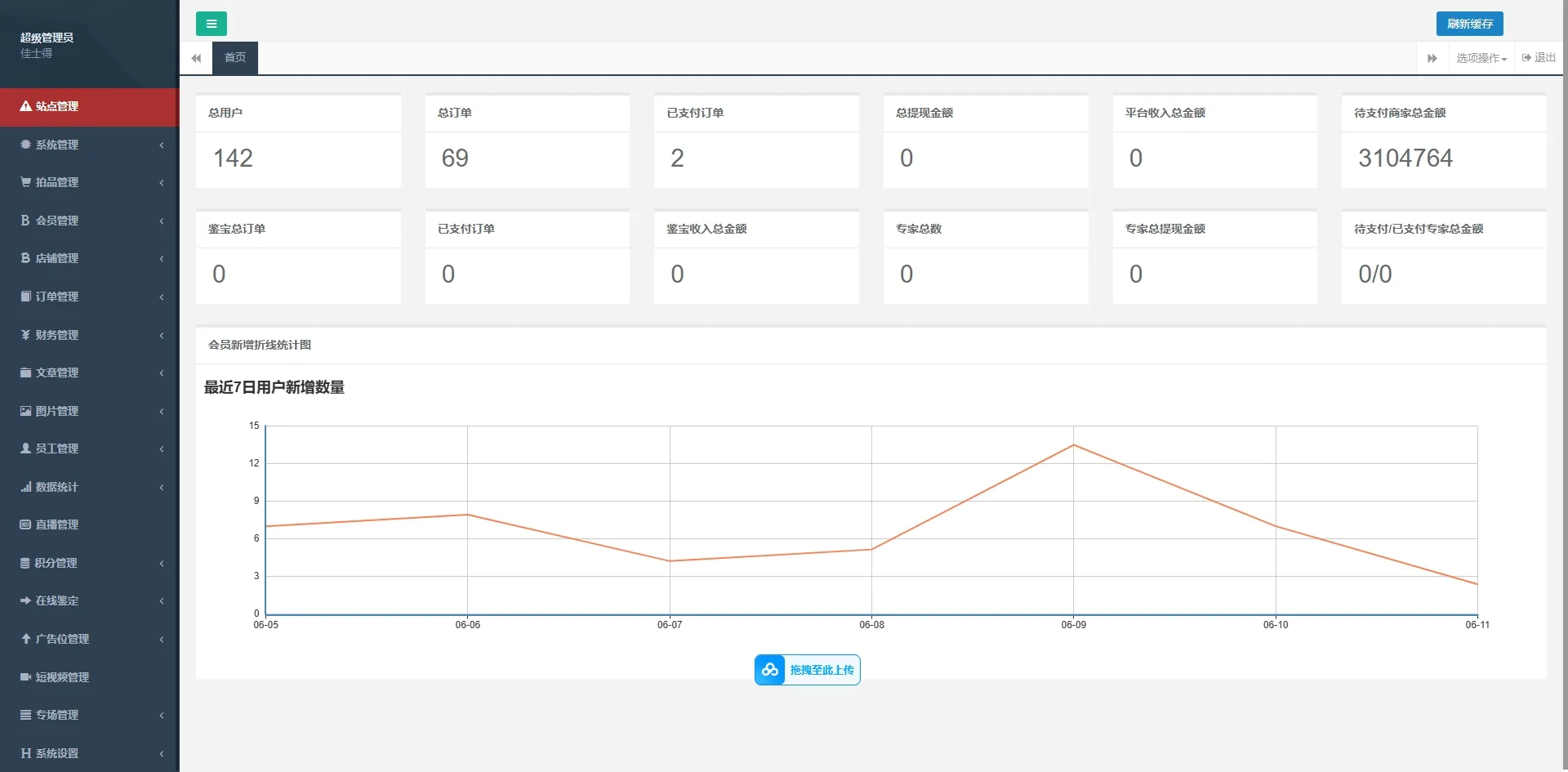Expand the 店铺管理 submenu chevron
Viewport: 1568px width, 772px height.
162,258
